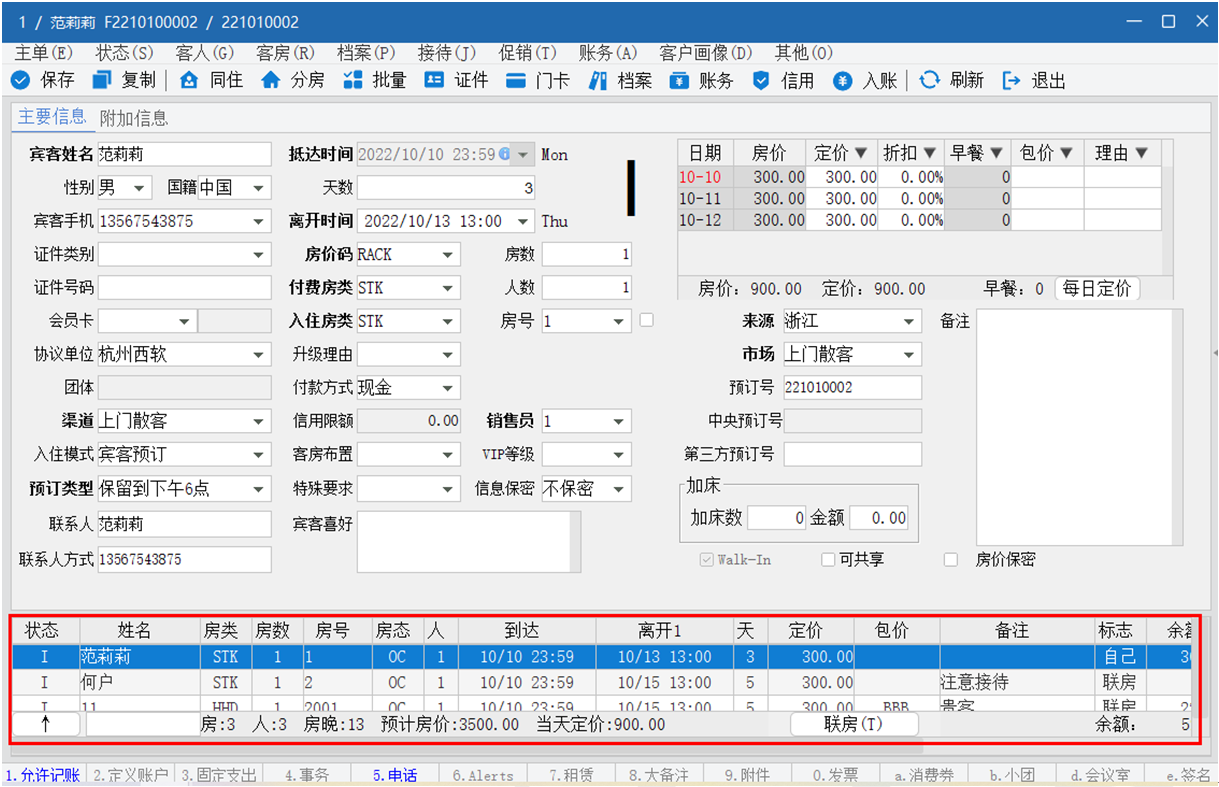Open the 其他(O) menu
The width and height of the screenshot is (1219, 787).
804,53
